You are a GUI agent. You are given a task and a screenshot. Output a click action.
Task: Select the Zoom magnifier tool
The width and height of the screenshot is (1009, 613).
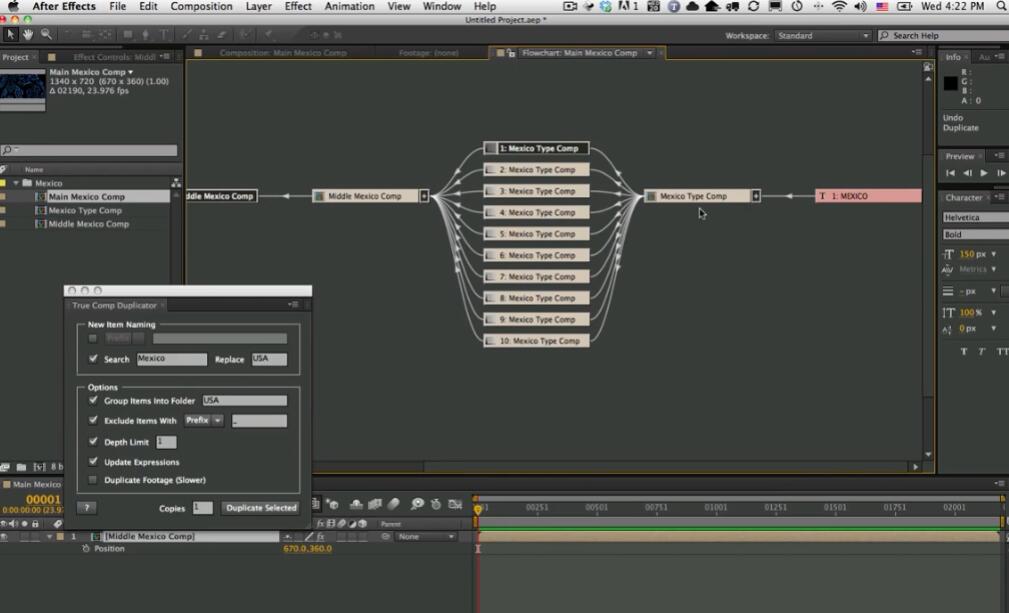pos(46,35)
